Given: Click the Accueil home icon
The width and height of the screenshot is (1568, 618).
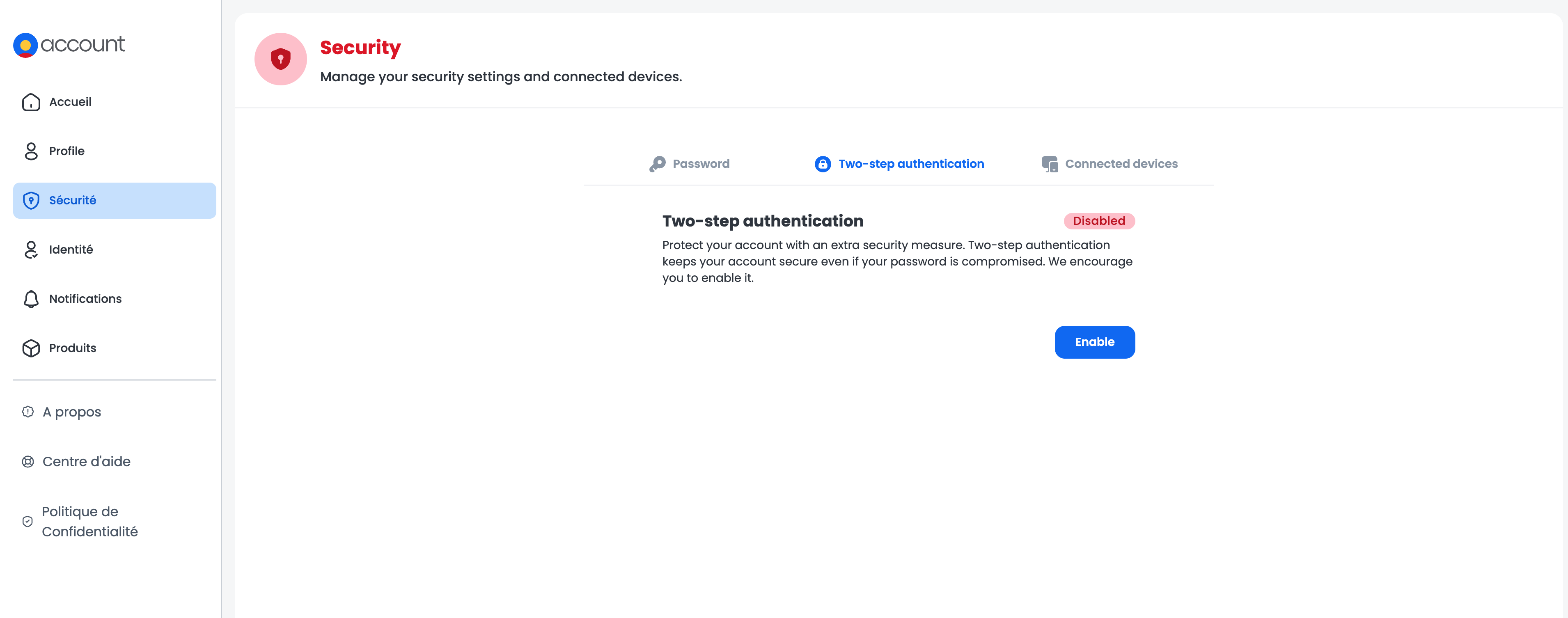Looking at the screenshot, I should click(x=31, y=102).
